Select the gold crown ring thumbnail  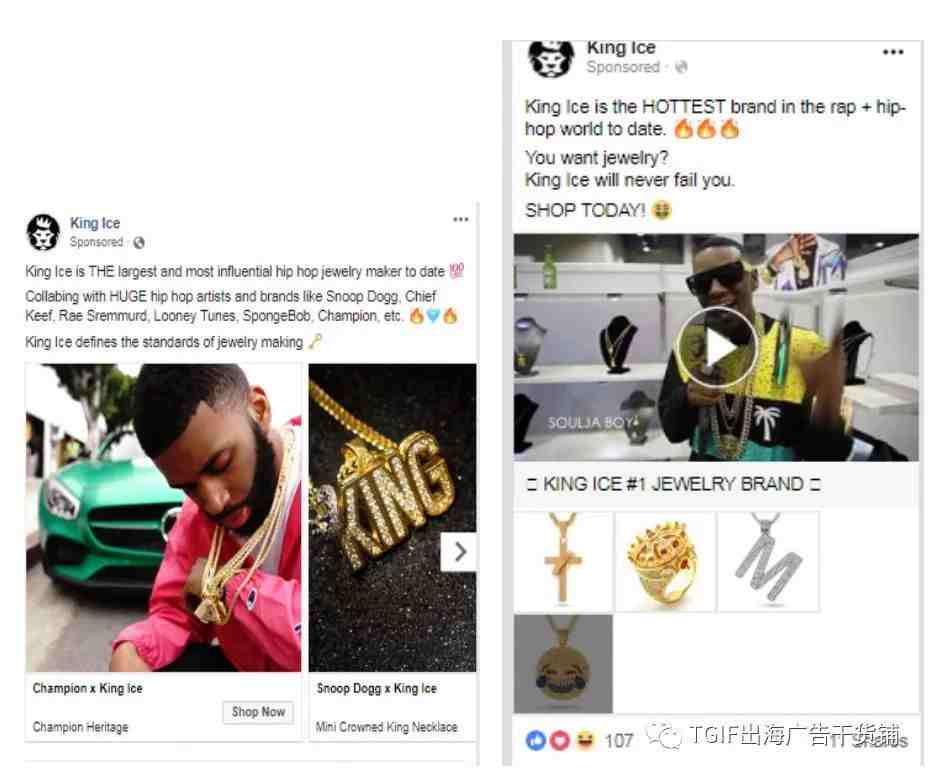(665, 561)
